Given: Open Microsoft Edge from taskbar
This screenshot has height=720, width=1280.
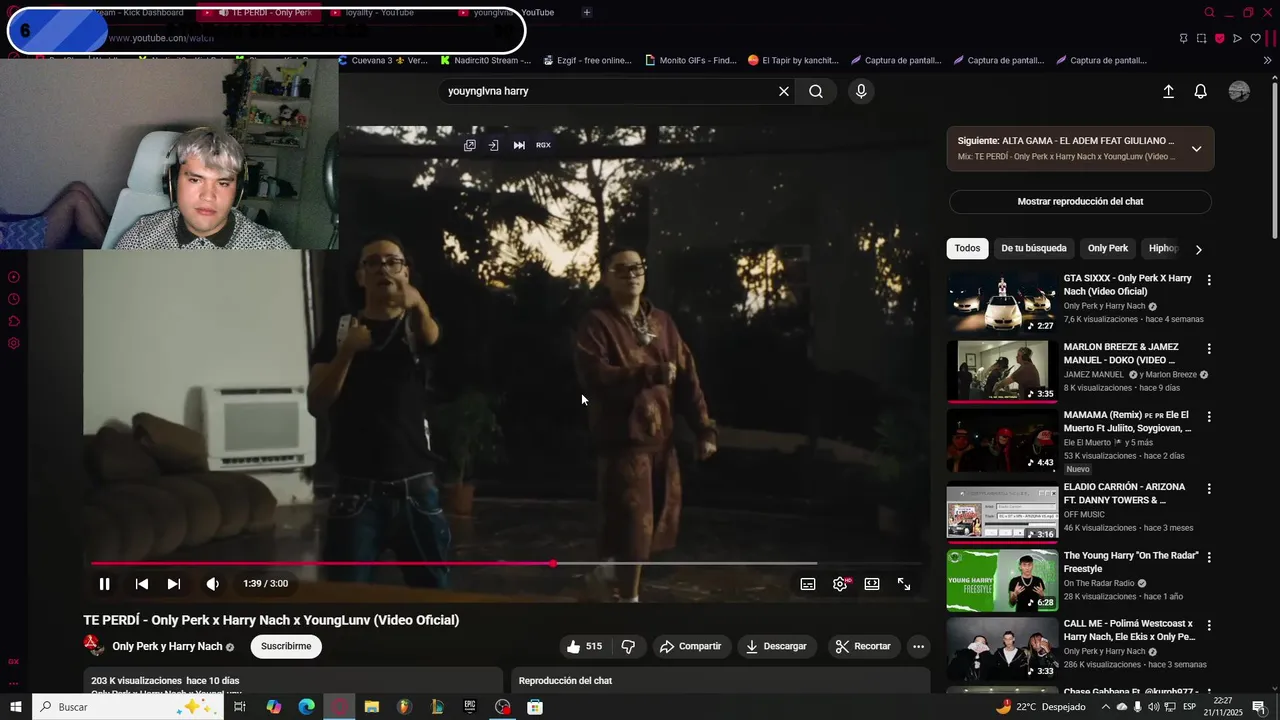Looking at the screenshot, I should click(306, 707).
